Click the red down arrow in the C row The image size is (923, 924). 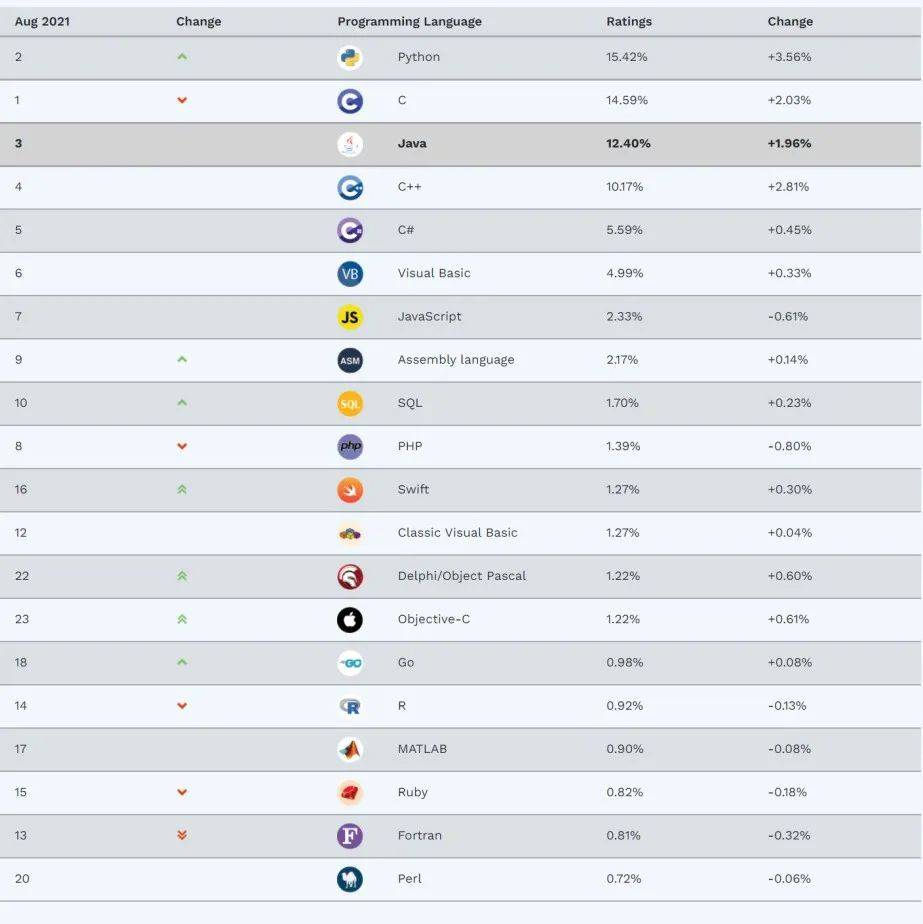[182, 100]
